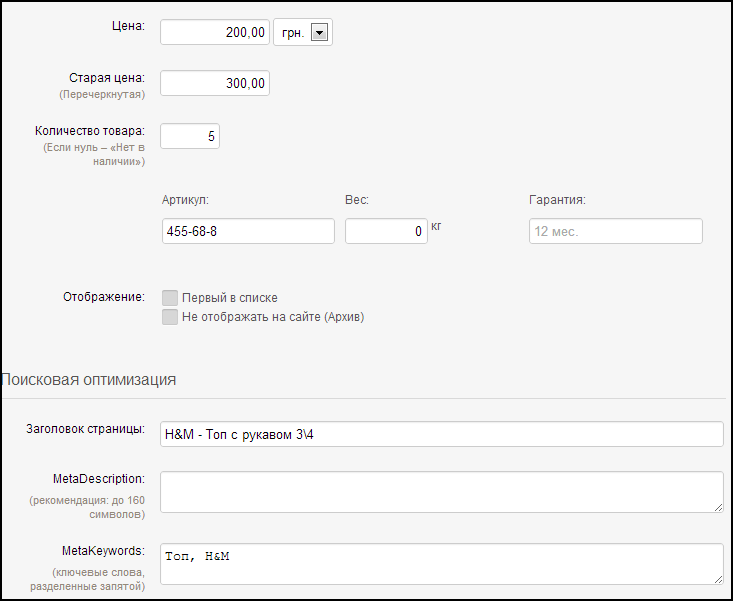Click the Отображение label
This screenshot has width=733, height=601.
pyautogui.click(x=104, y=297)
